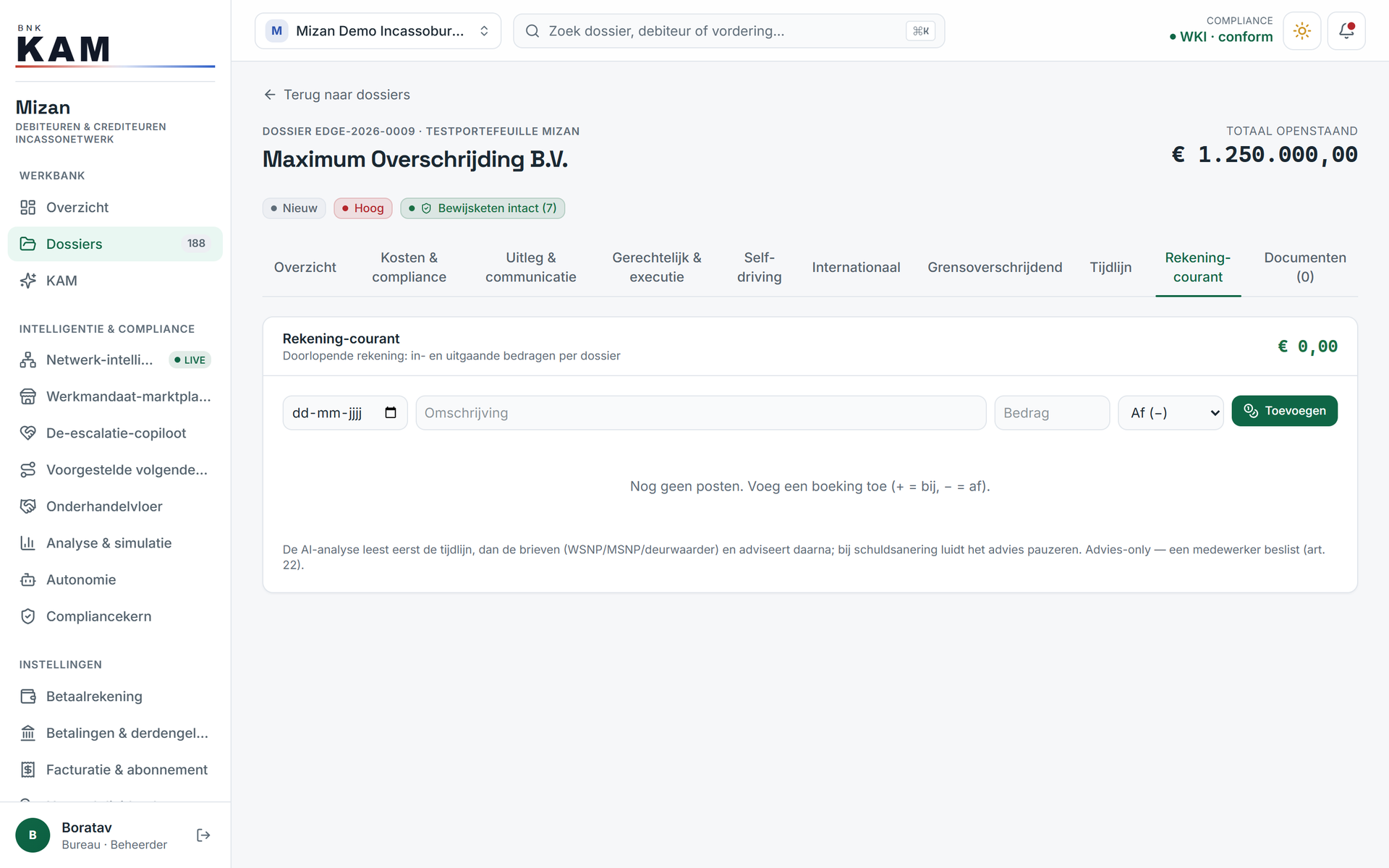1389x868 pixels.
Task: Click the De-escalatie-copiloot heart icon
Action: (27, 433)
